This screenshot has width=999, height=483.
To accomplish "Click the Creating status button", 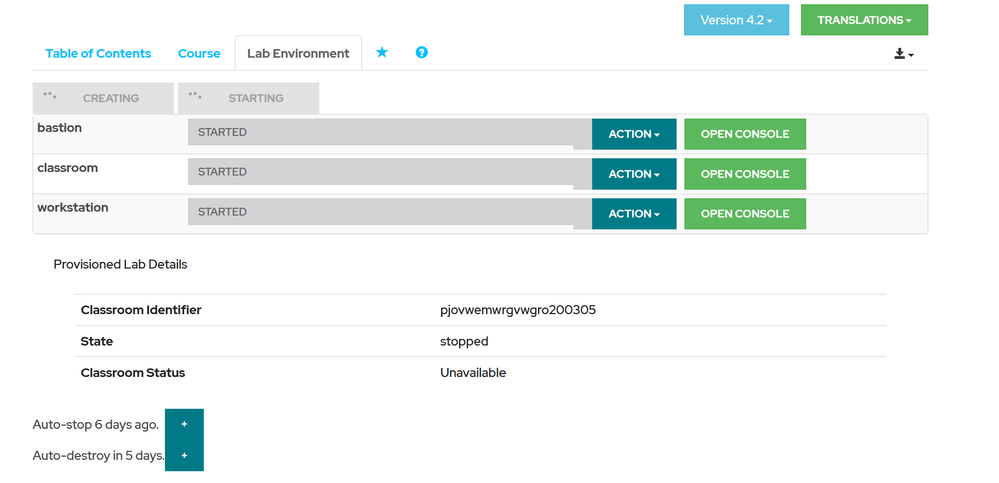I will 103,98.
